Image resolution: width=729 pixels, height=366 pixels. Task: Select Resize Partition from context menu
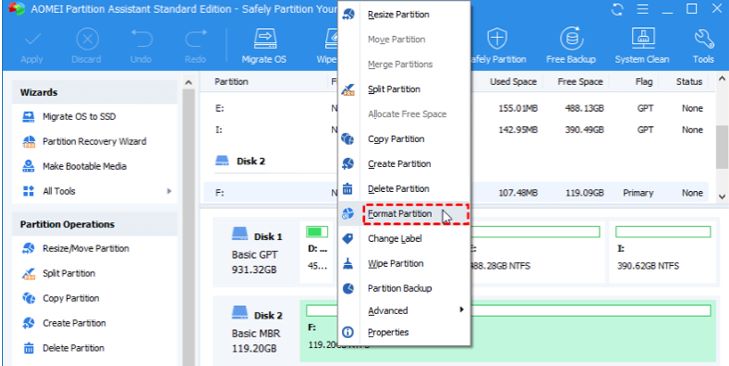(x=404, y=14)
